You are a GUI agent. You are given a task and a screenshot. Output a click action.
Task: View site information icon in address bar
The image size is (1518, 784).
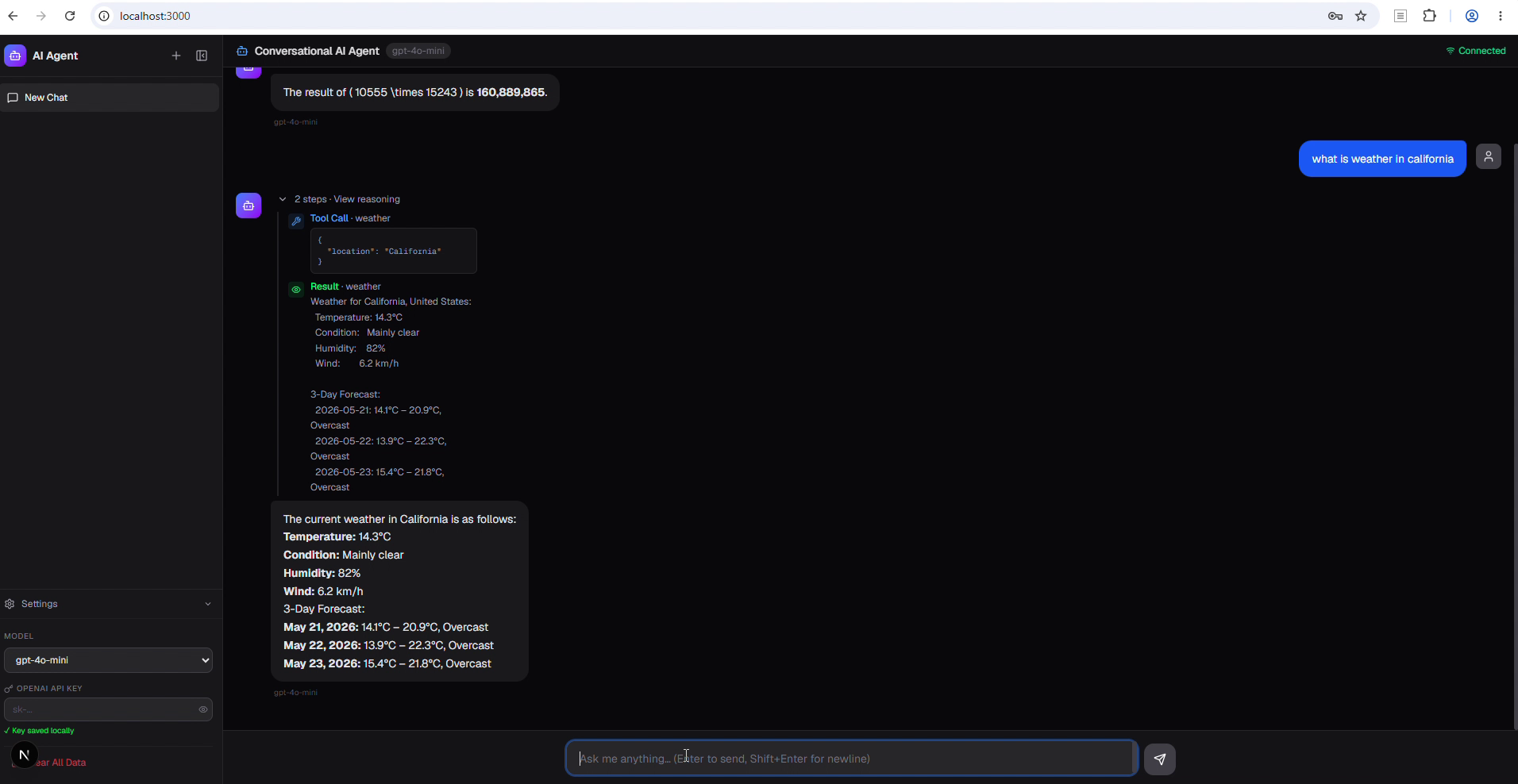click(104, 16)
